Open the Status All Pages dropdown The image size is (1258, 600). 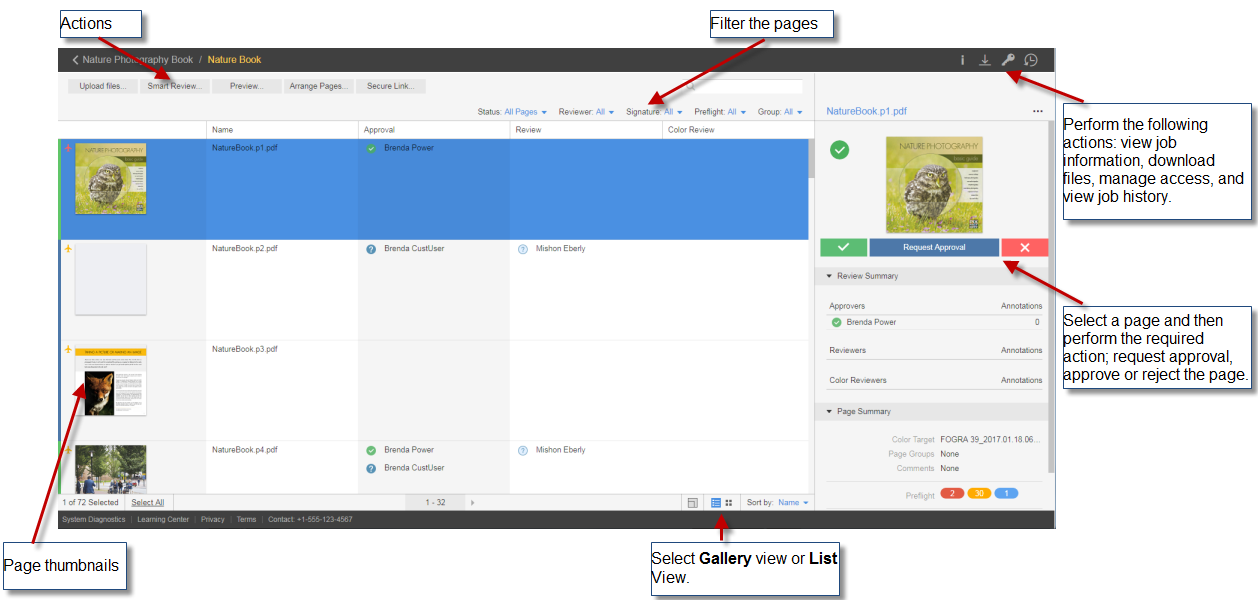click(525, 112)
